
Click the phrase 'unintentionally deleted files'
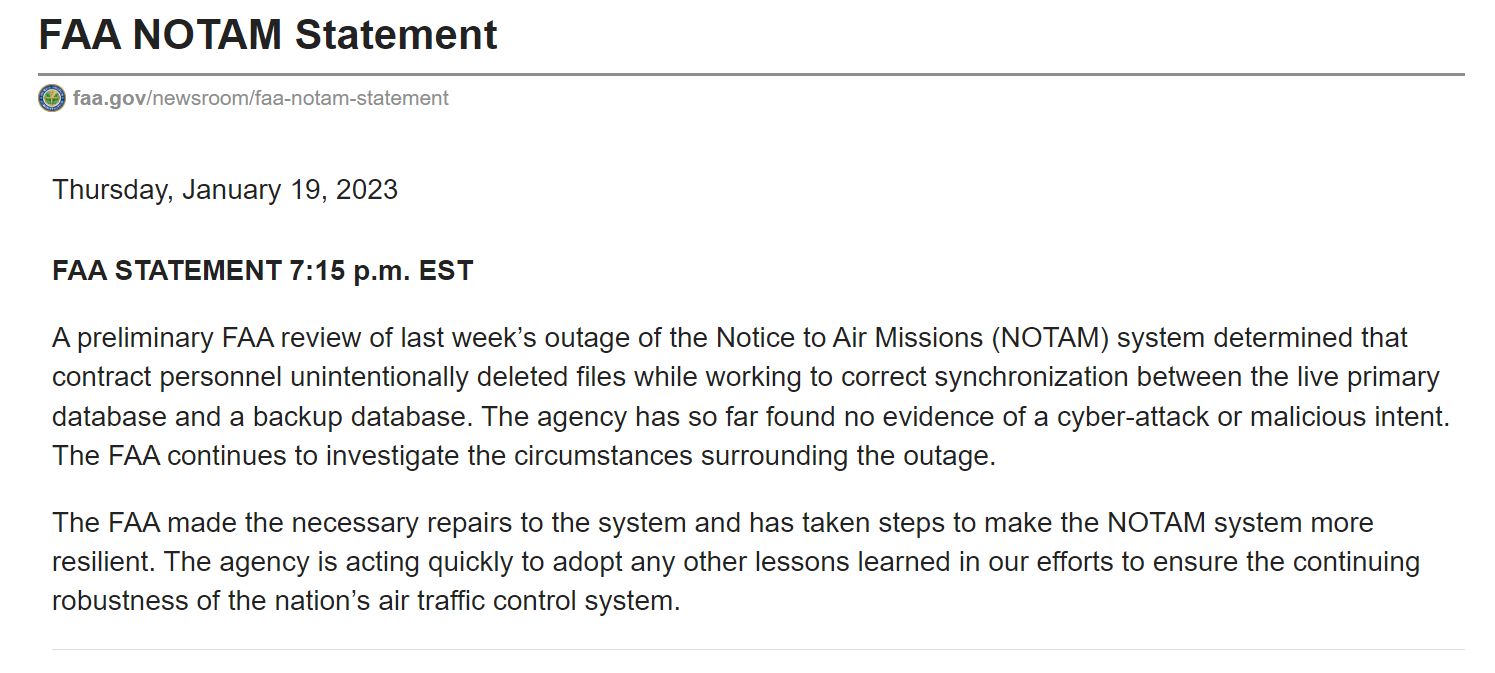(x=464, y=377)
